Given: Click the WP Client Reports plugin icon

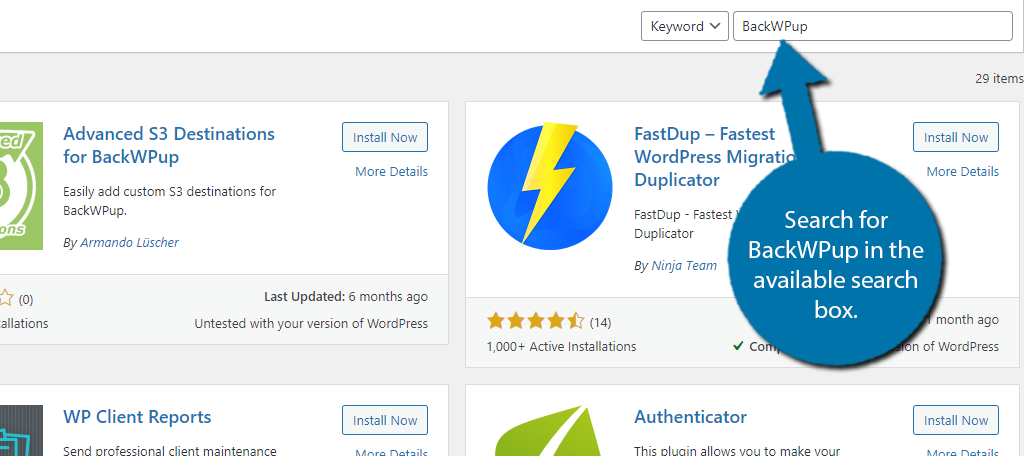Looking at the screenshot, I should pyautogui.click(x=22, y=431).
